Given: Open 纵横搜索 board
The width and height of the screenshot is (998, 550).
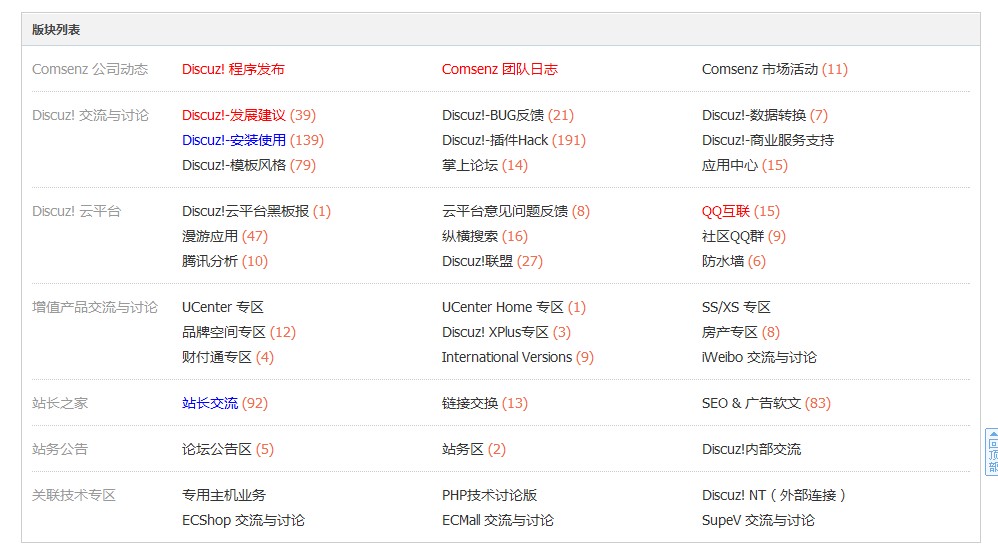Looking at the screenshot, I should click(x=470, y=236).
